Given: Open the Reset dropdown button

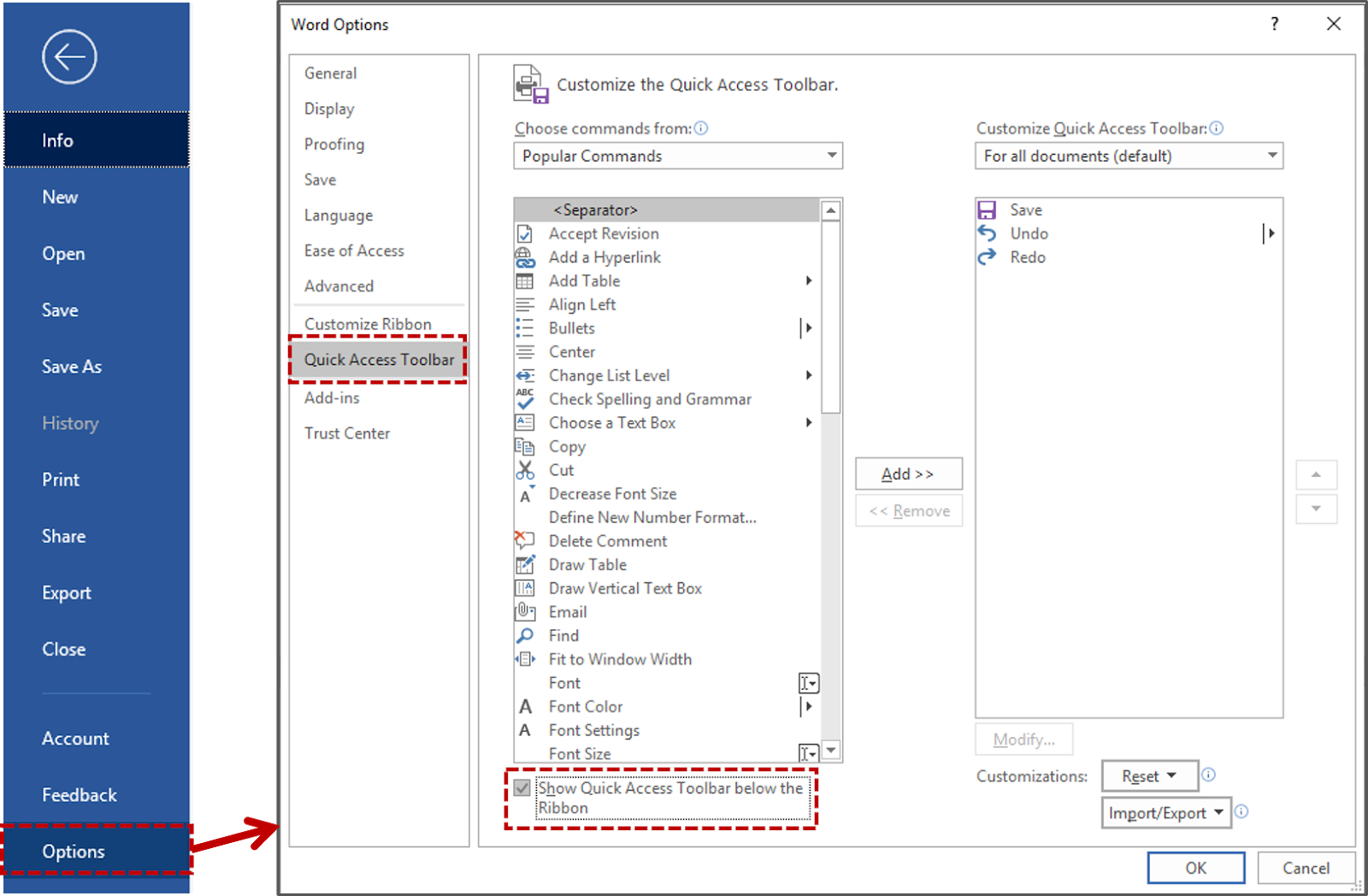Looking at the screenshot, I should 1150,776.
